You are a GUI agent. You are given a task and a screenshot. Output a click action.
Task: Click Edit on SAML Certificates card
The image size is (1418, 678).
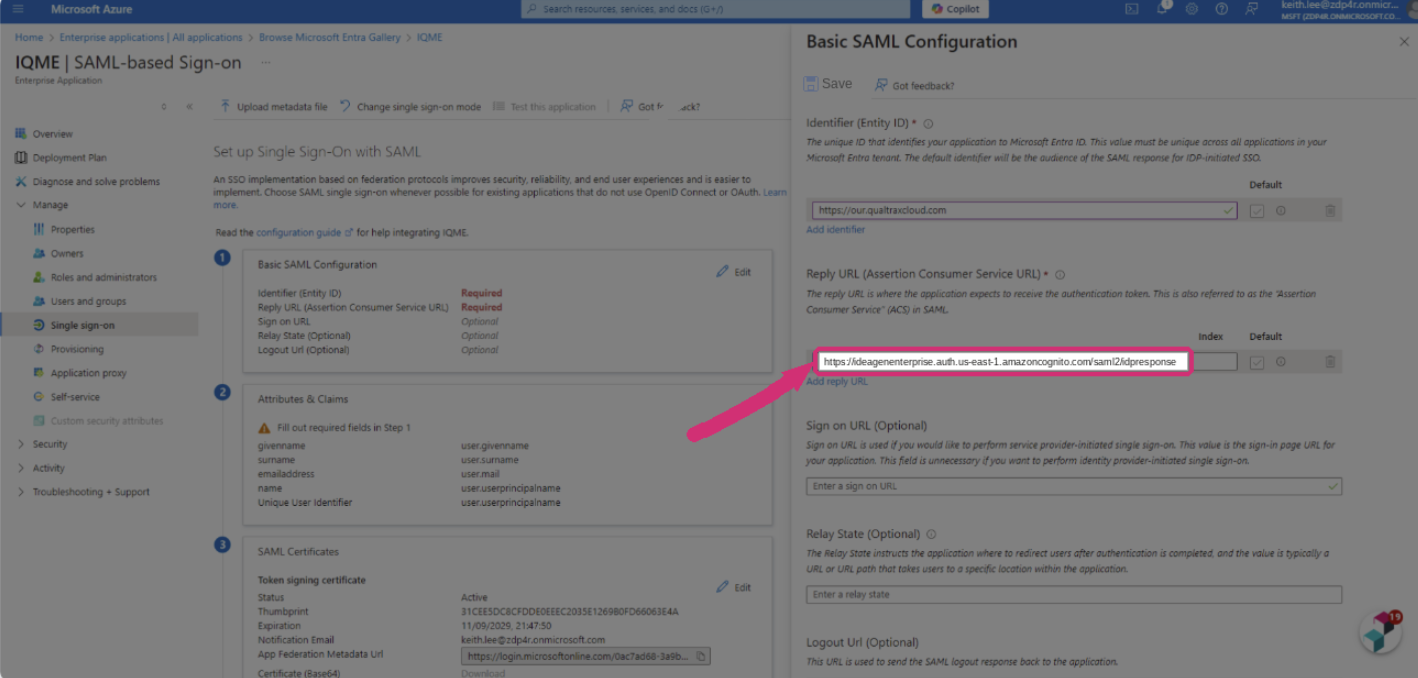click(x=733, y=587)
